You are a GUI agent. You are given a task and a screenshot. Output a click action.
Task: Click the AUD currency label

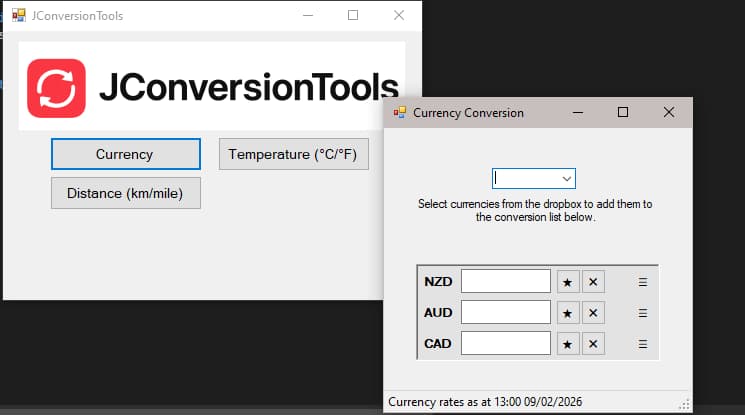438,313
